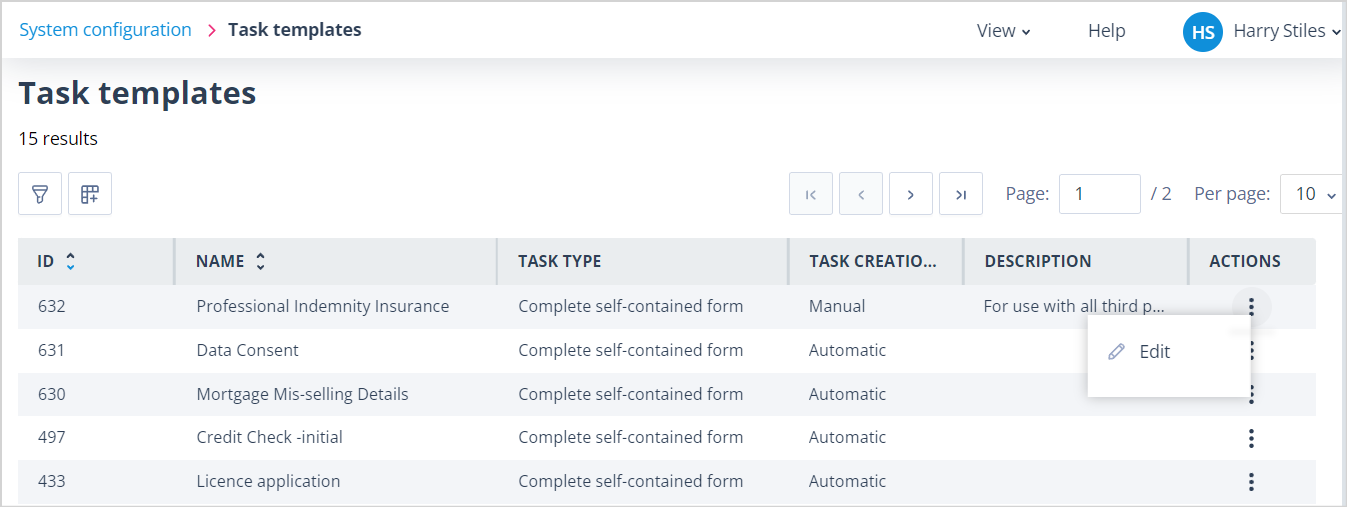Click the ACTIONS column header
This screenshot has width=1347, height=507.
(1245, 261)
